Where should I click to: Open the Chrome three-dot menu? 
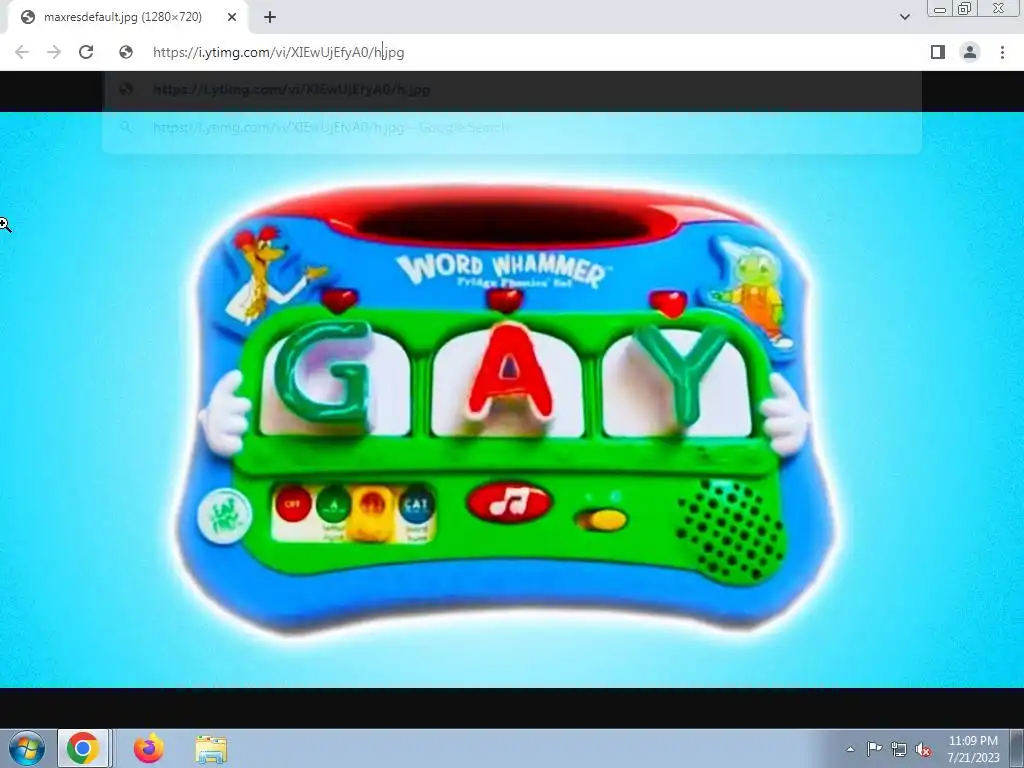(1002, 52)
